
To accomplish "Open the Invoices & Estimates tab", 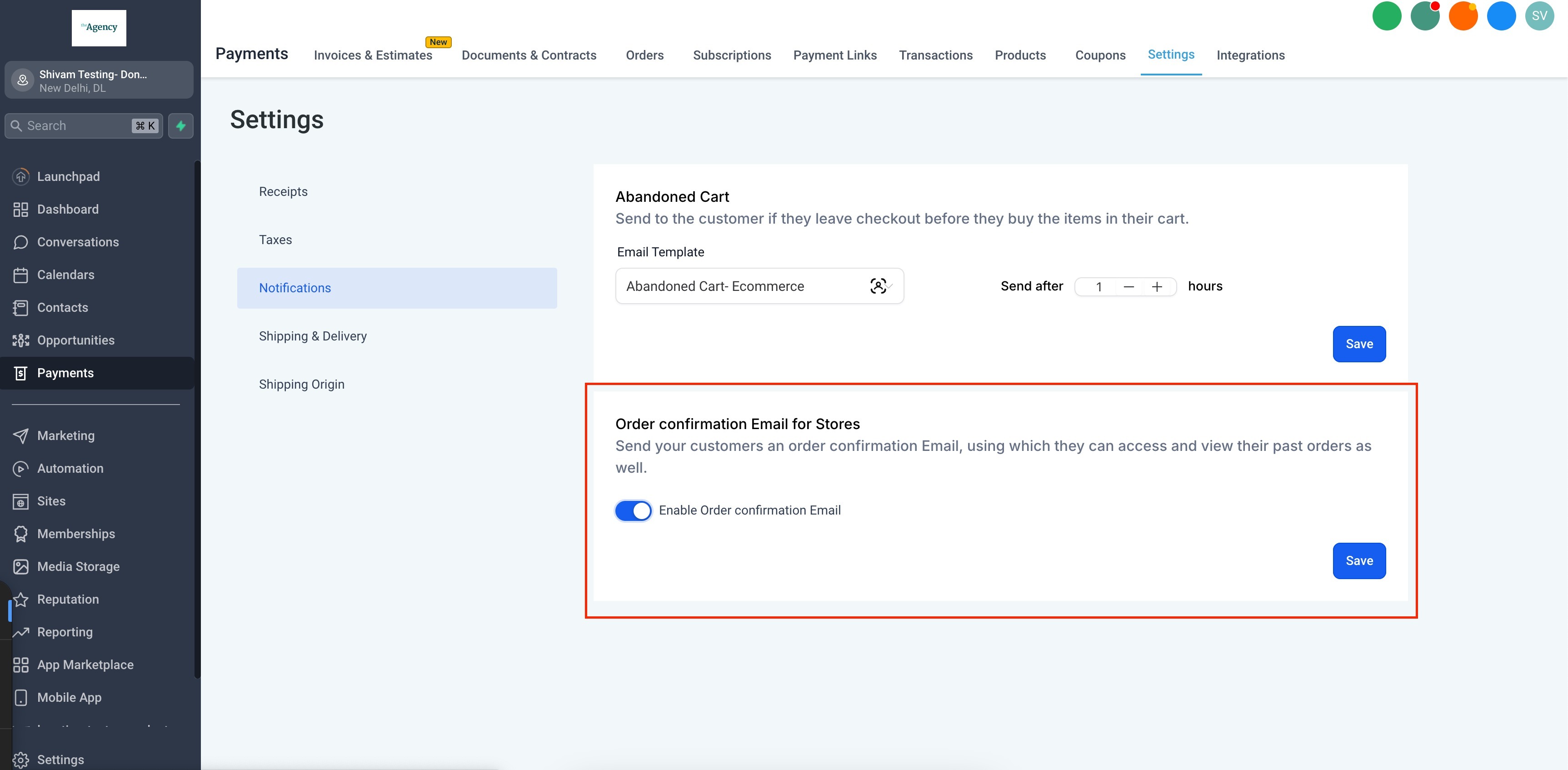I will coord(373,55).
